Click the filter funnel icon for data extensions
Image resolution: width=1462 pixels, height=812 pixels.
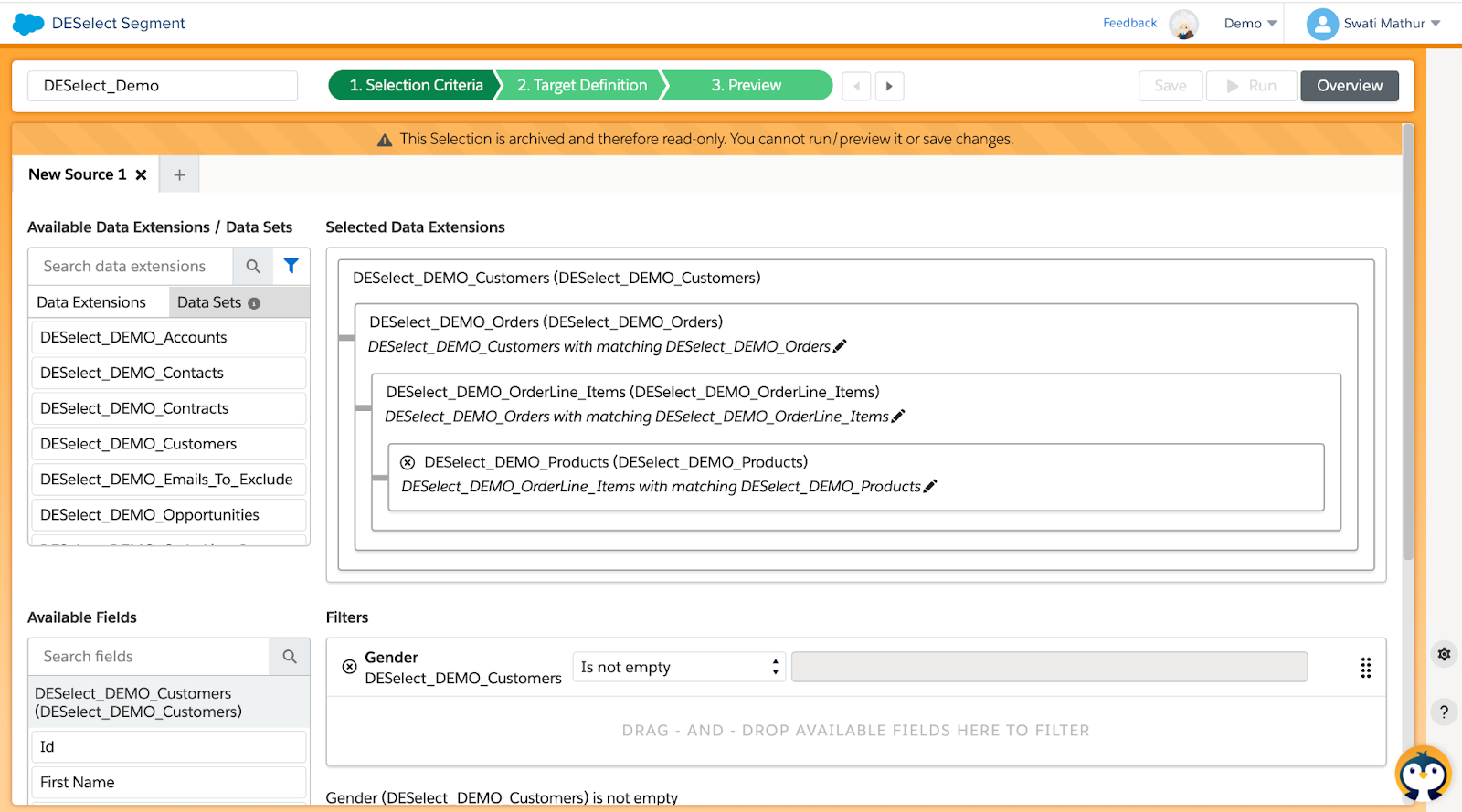pyautogui.click(x=291, y=266)
